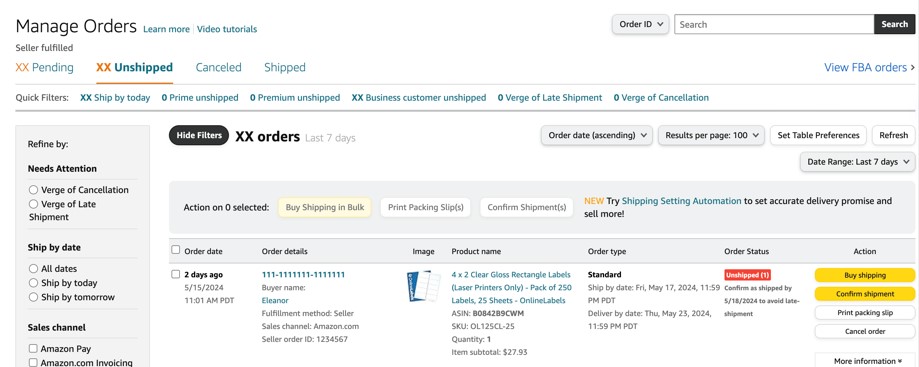This screenshot has width=919, height=367.
Task: Switch to the Canceled tab
Action: click(x=219, y=67)
